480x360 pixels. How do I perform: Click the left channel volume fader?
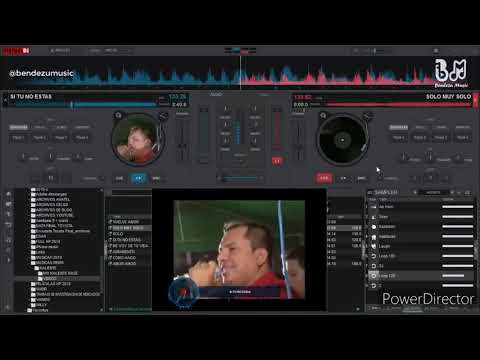204,135
